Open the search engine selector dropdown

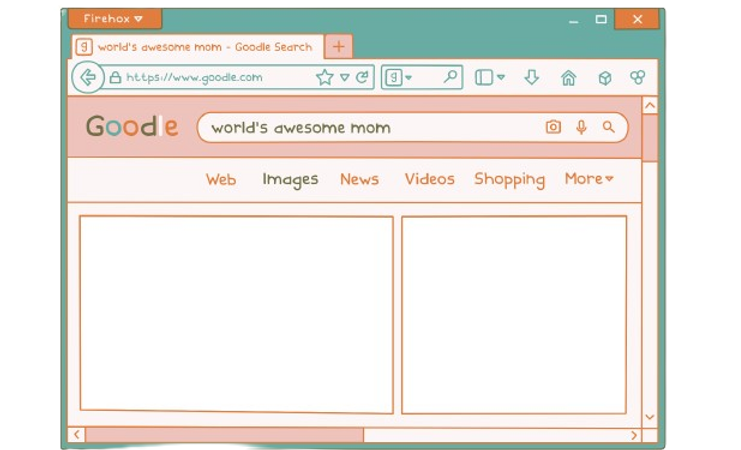click(399, 77)
